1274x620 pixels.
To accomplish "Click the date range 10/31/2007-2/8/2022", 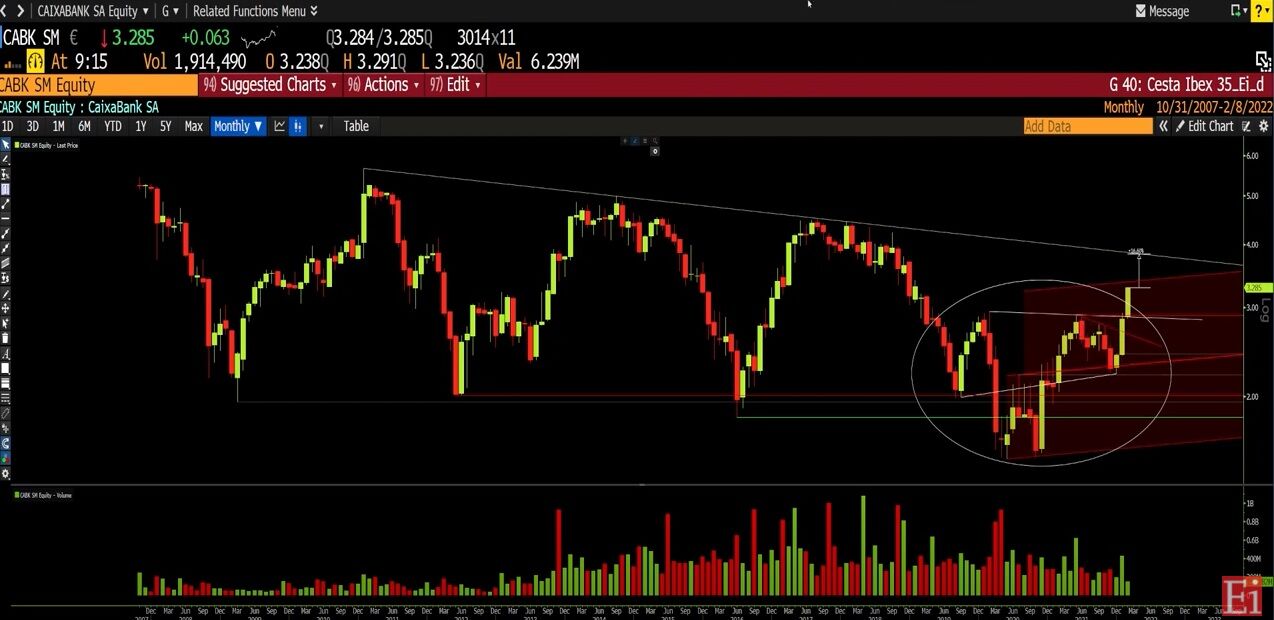I will click(x=1214, y=107).
